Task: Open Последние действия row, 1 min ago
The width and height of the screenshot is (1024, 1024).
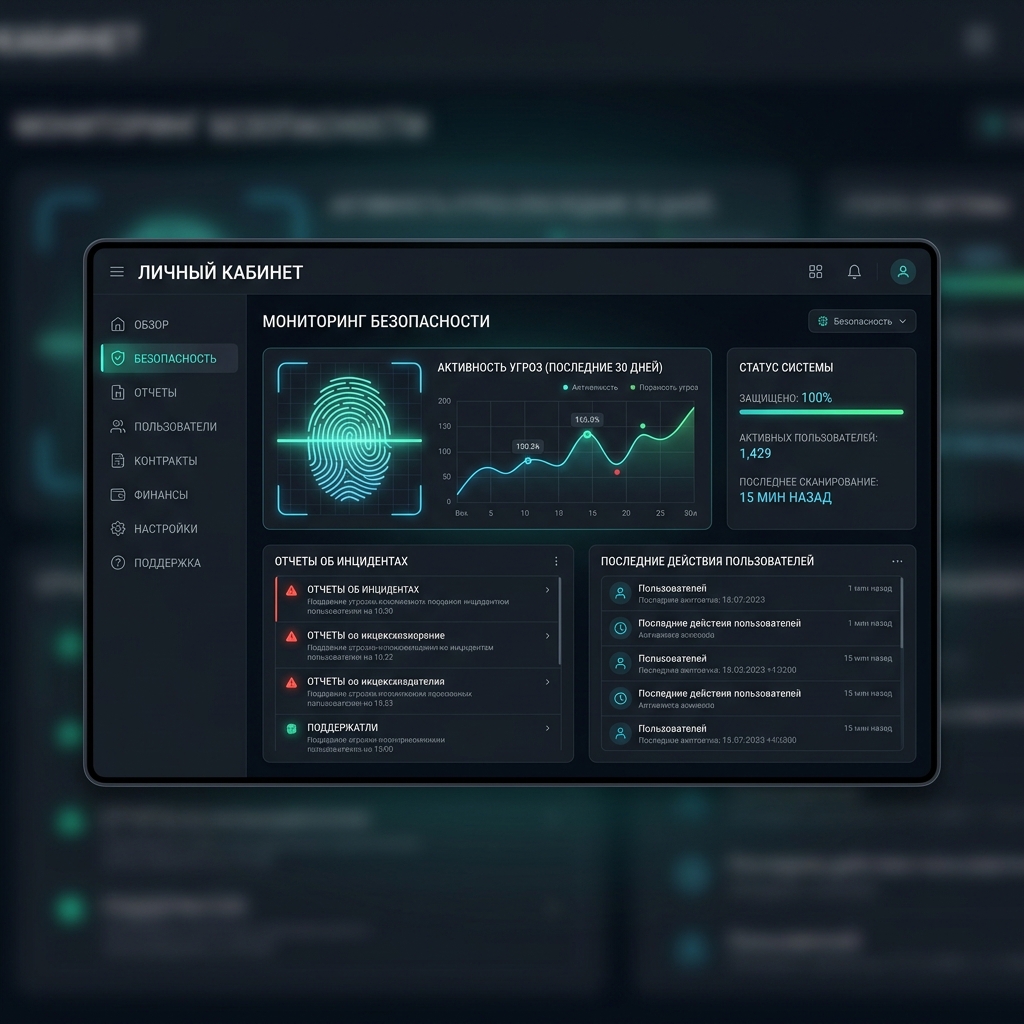Action: click(x=751, y=628)
